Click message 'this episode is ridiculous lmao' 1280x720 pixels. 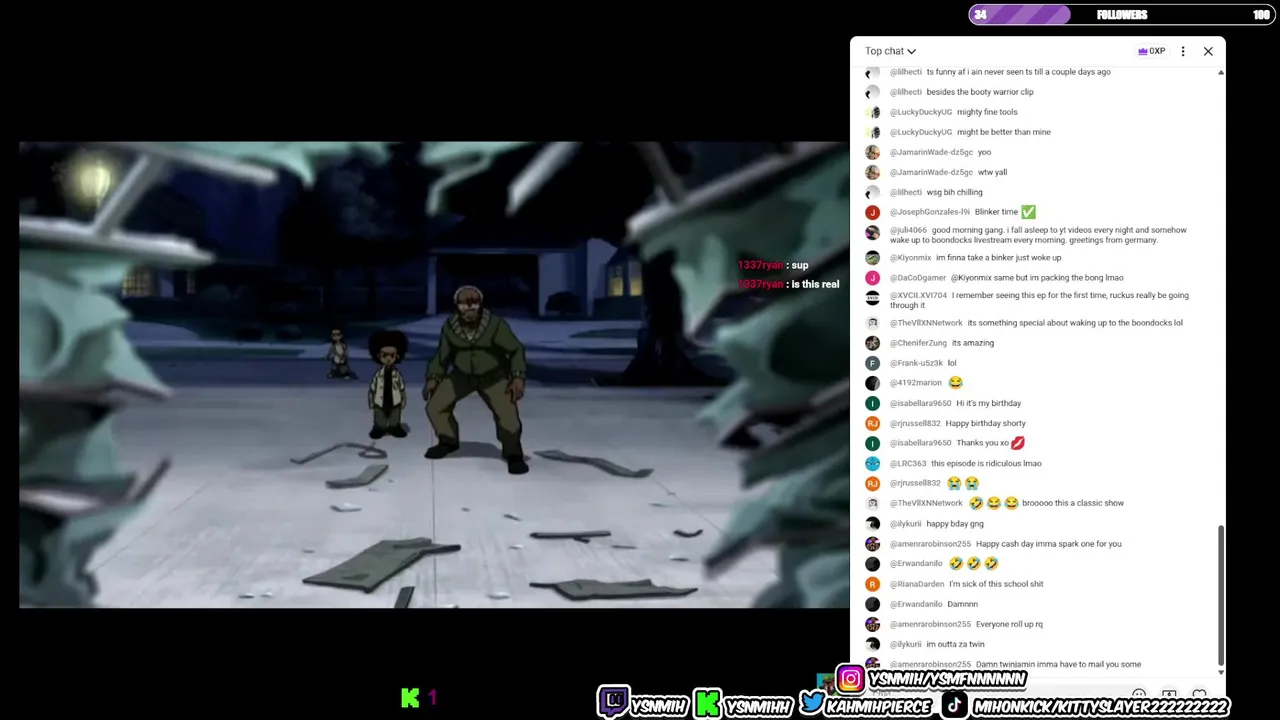(986, 464)
